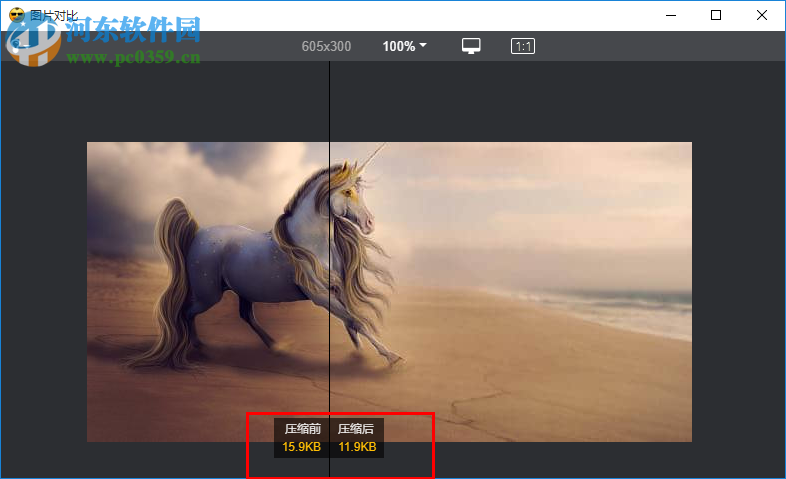Open the 100% zoom level dropdown
This screenshot has width=786, height=479.
(x=404, y=46)
